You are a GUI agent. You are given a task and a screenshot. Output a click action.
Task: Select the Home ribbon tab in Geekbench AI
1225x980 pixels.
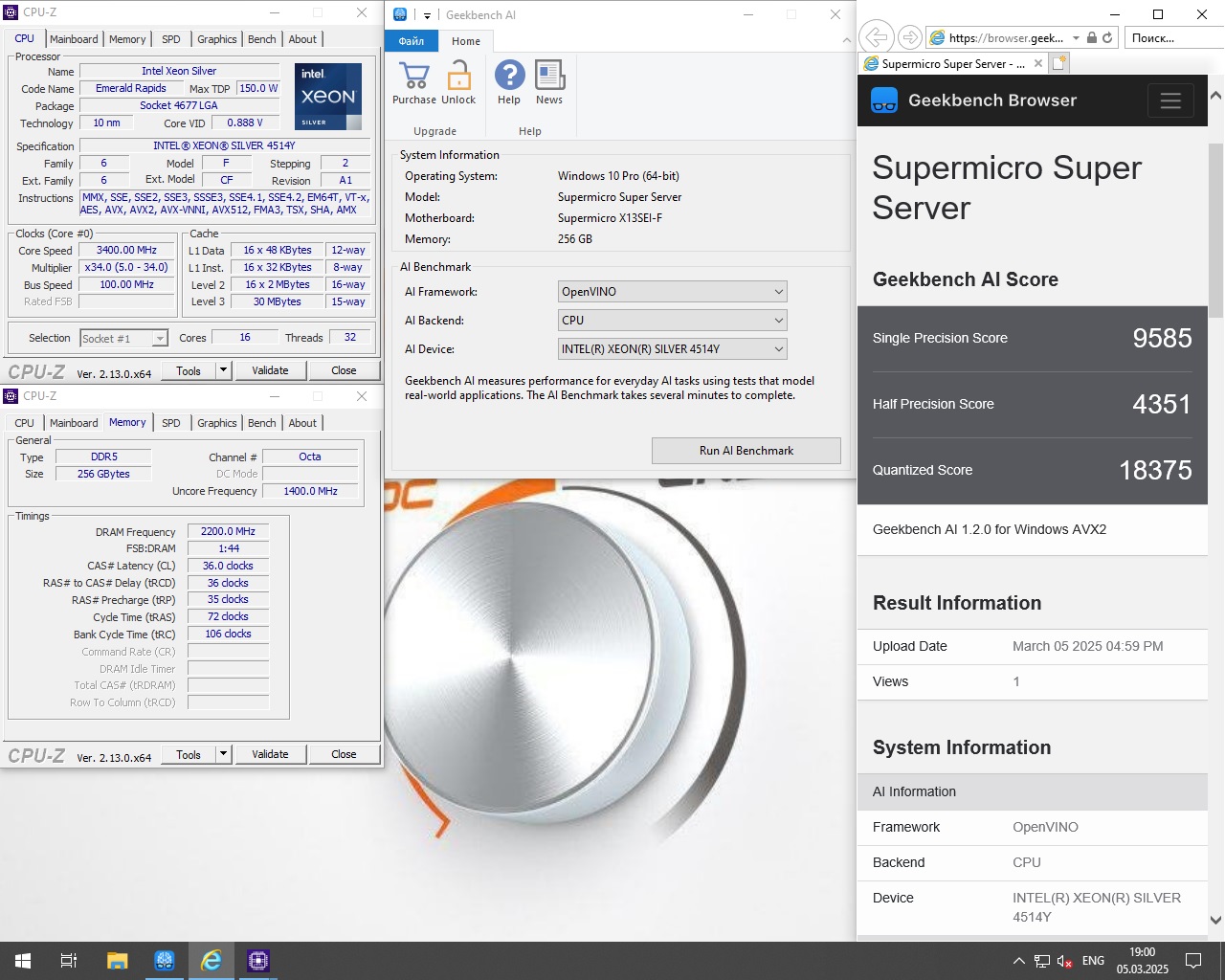[x=466, y=41]
